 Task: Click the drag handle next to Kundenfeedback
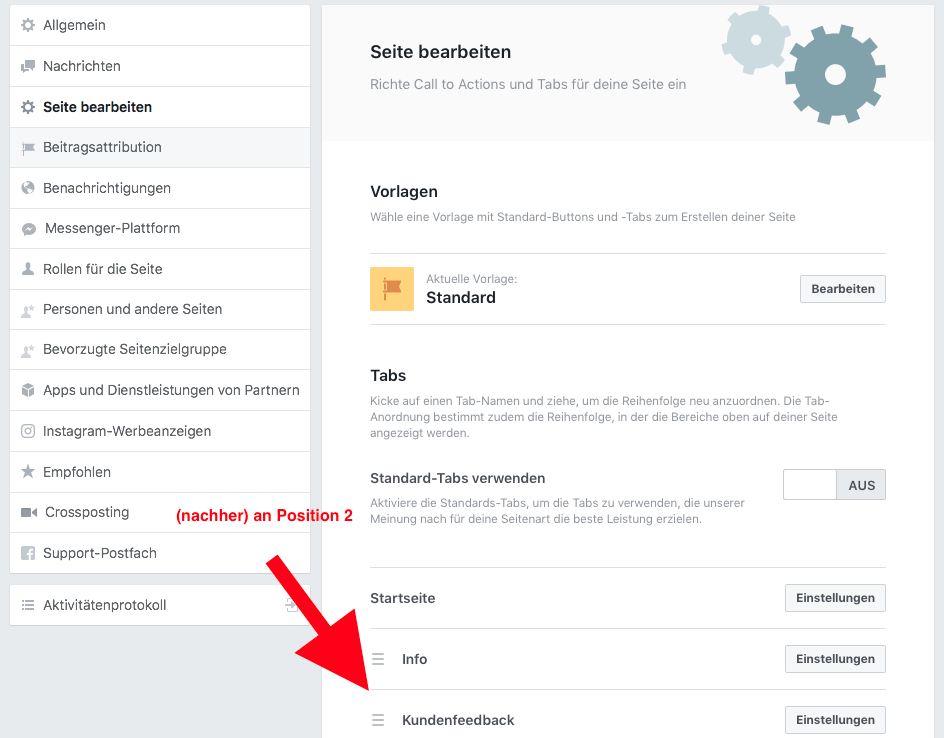[x=378, y=720]
